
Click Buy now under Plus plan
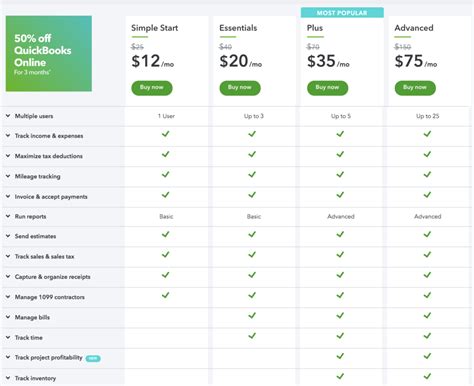click(327, 88)
